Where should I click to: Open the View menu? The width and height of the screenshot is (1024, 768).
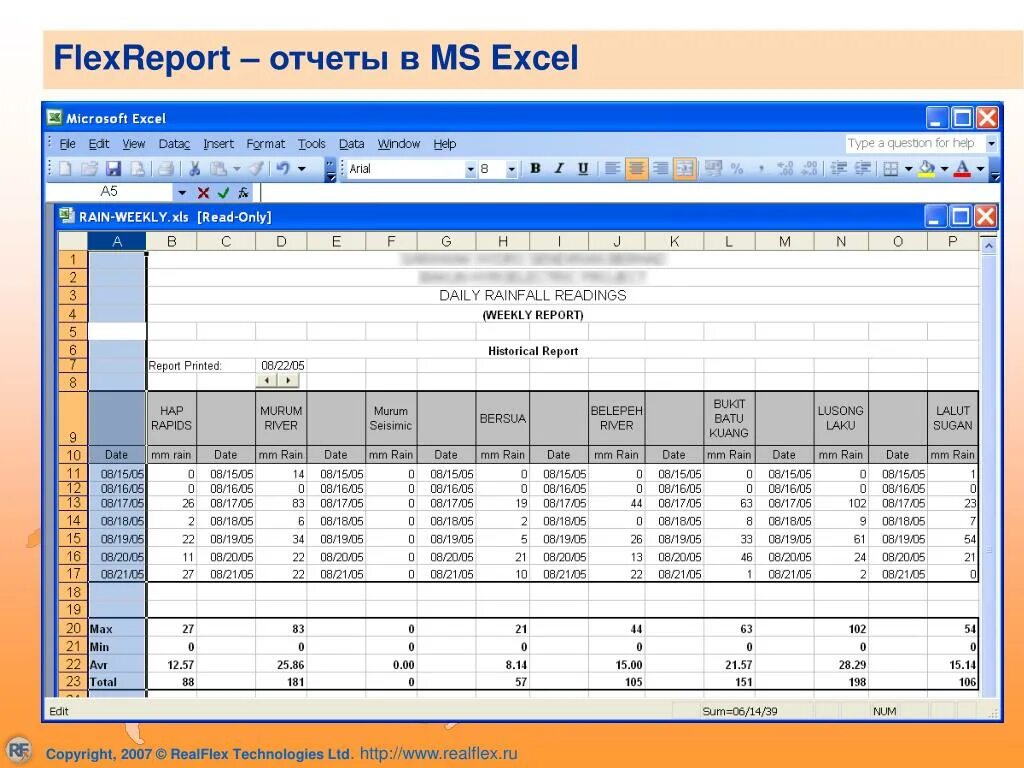(x=133, y=144)
